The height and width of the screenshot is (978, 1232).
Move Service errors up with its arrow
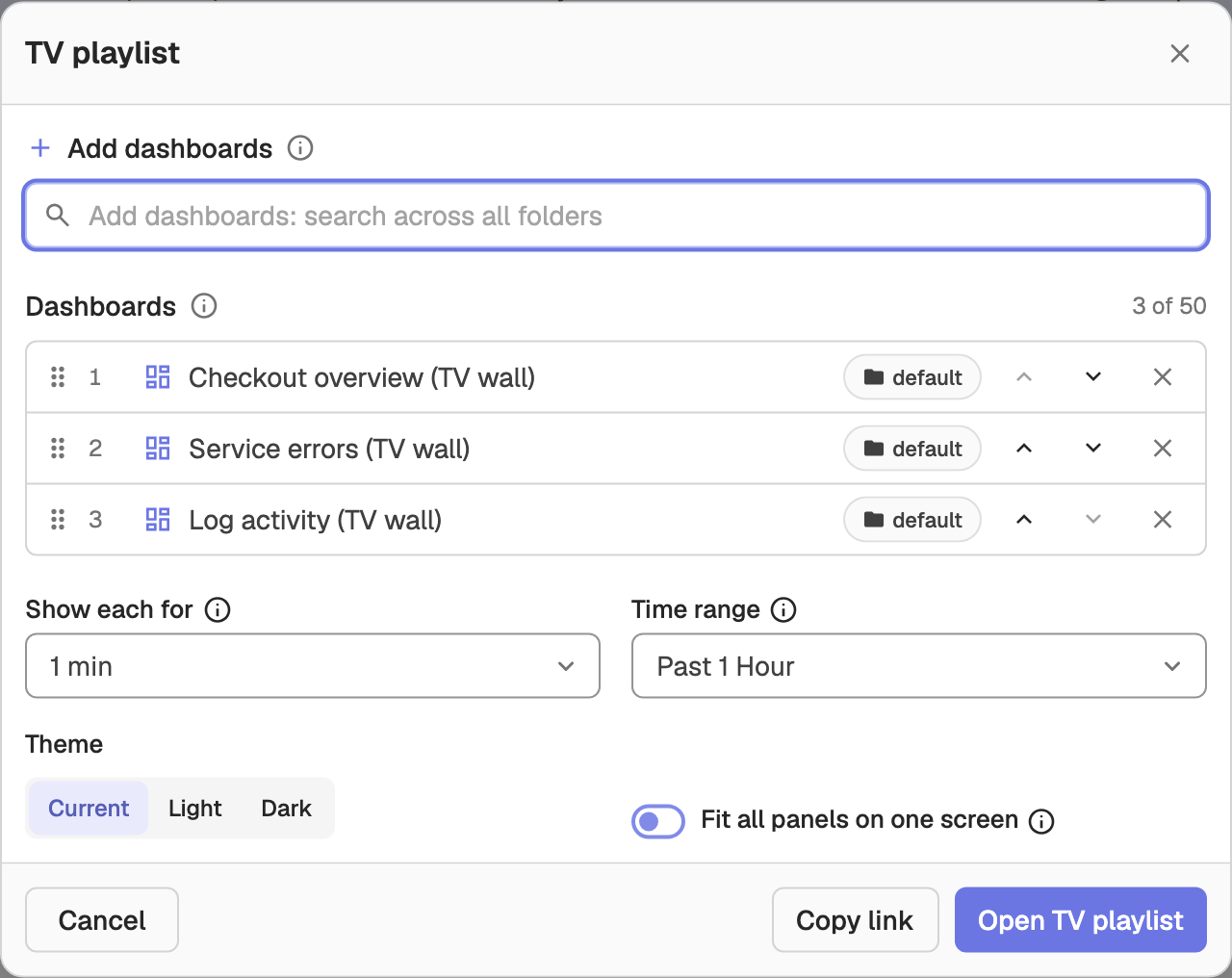pos(1024,449)
